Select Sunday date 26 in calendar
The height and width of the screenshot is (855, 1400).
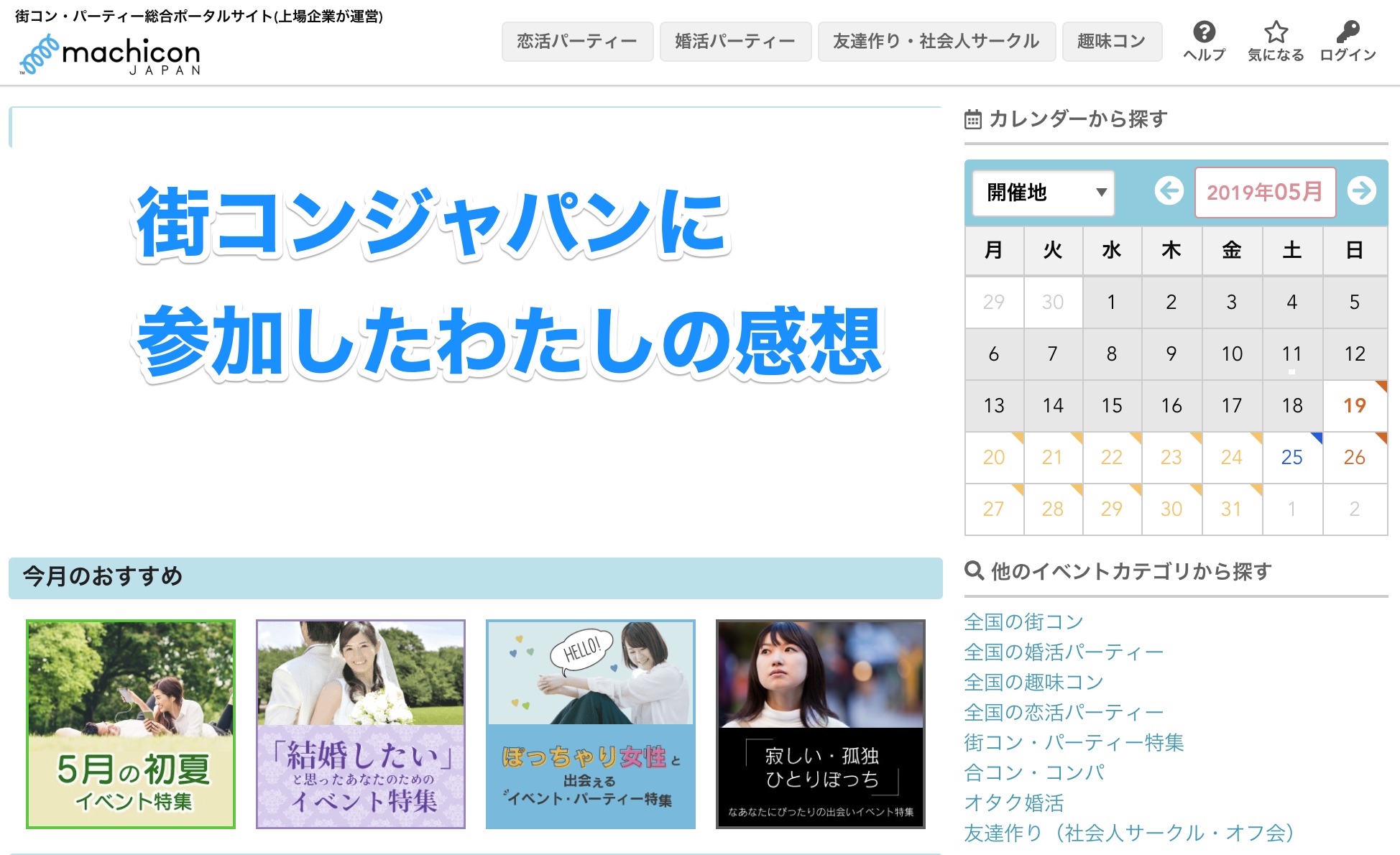1355,458
